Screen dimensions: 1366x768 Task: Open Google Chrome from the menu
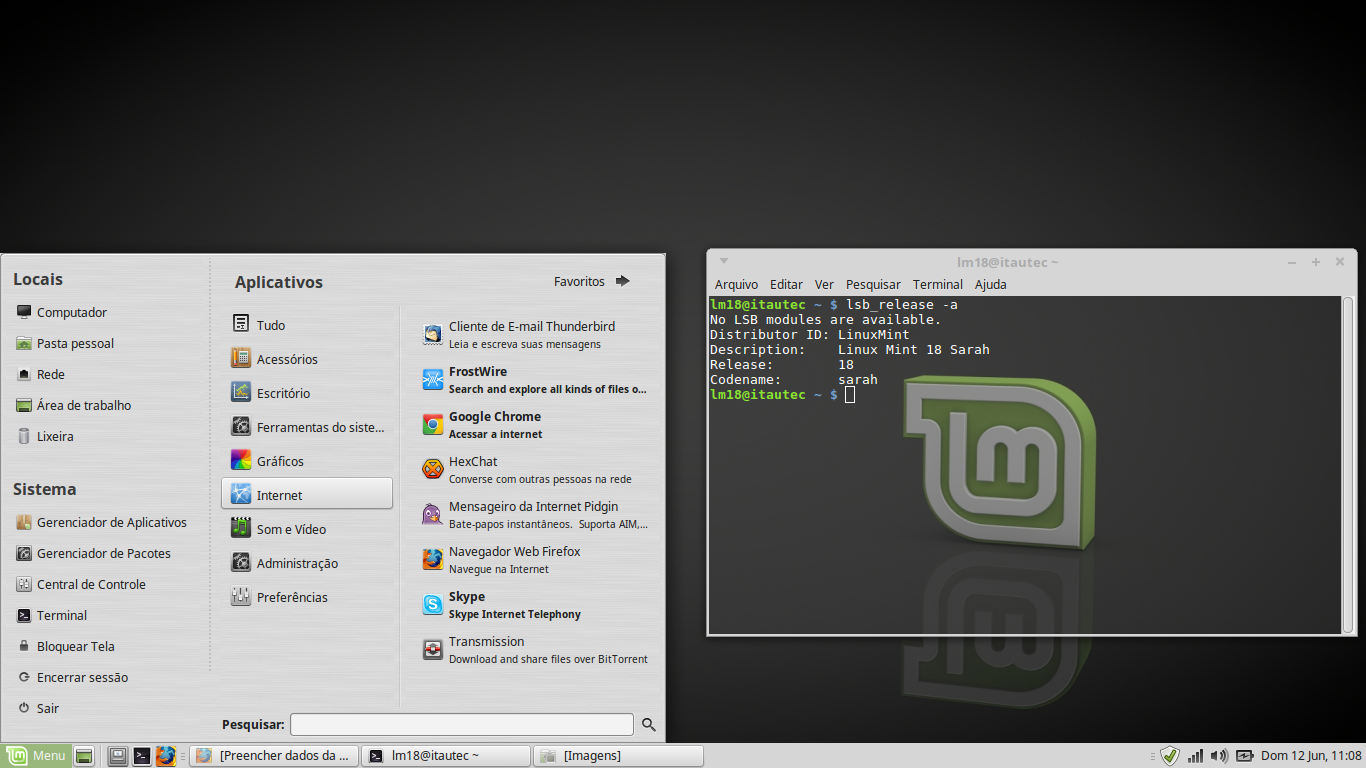click(534, 425)
